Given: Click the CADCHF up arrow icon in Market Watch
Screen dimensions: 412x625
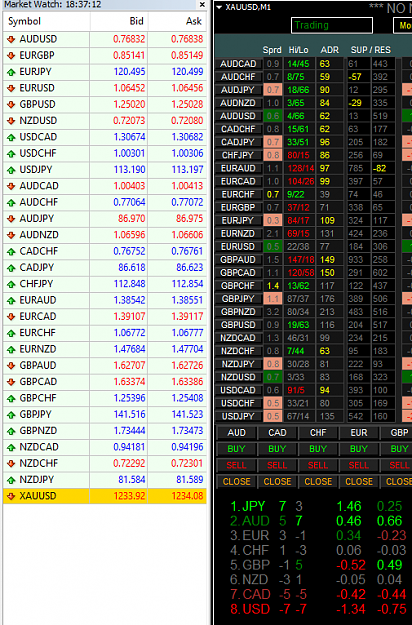Looking at the screenshot, I should (11, 252).
